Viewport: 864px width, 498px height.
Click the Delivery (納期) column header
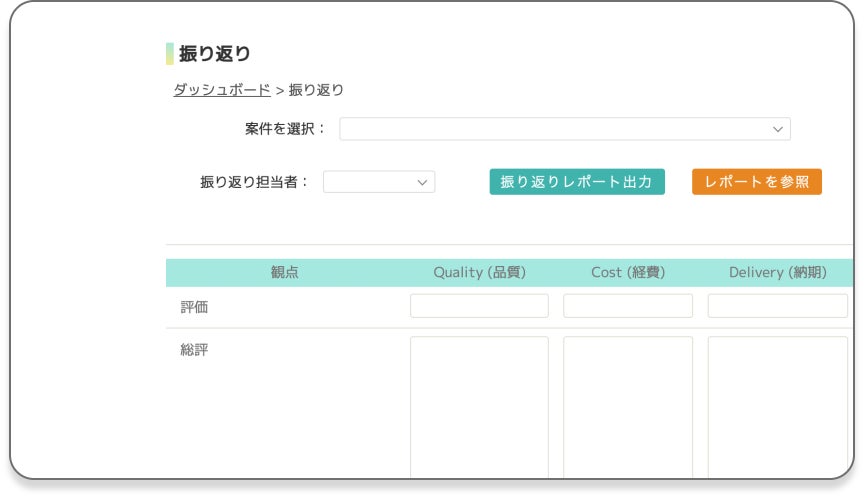point(776,273)
